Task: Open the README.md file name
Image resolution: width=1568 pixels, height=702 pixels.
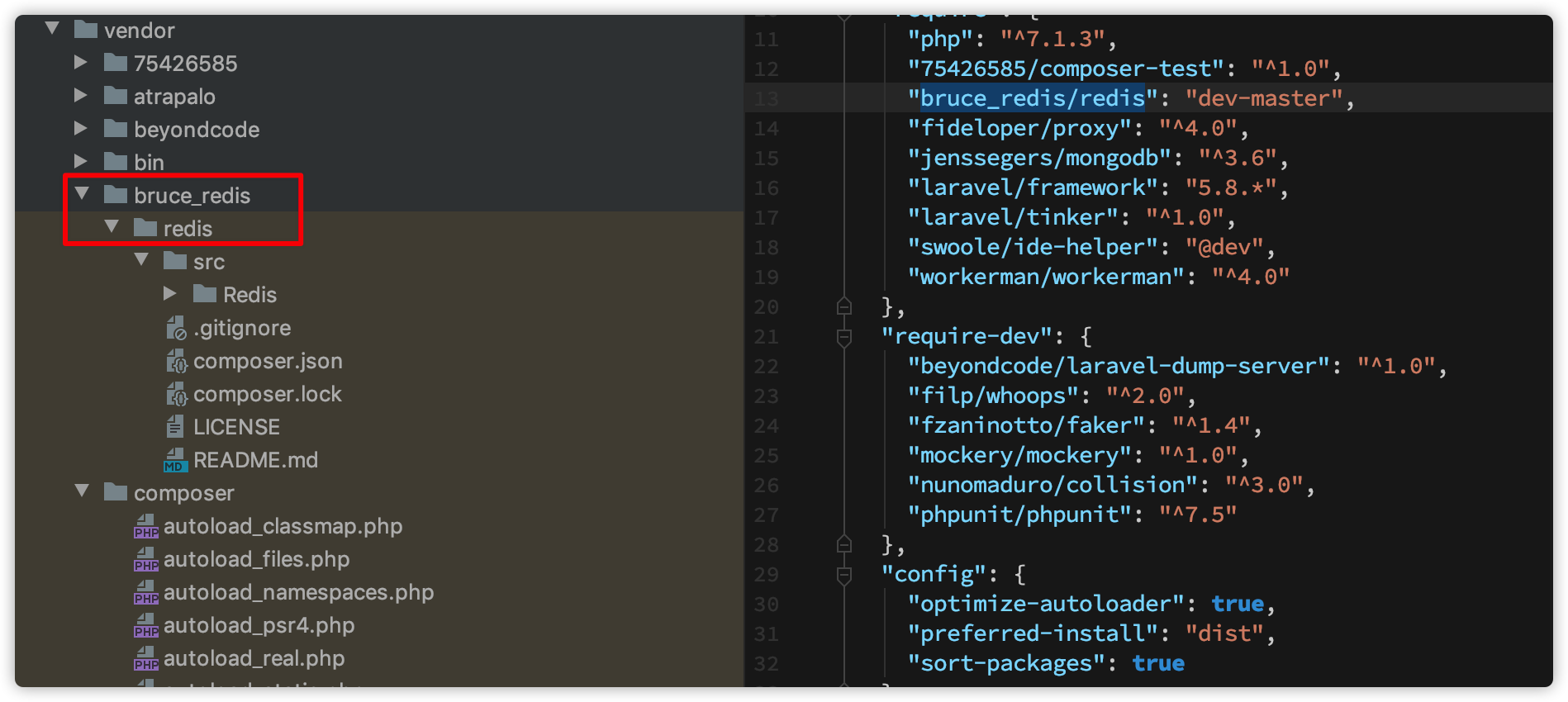Action: (255, 460)
